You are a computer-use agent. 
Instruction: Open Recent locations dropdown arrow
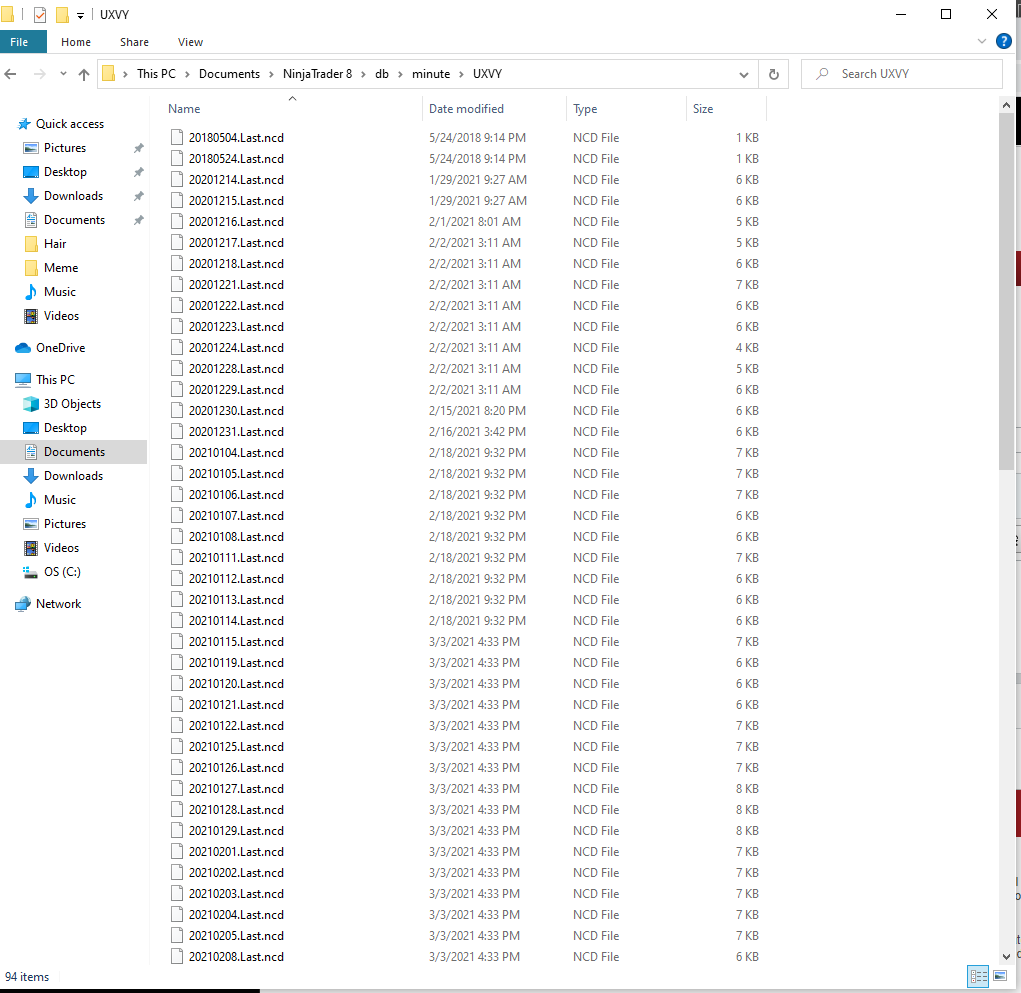point(63,74)
